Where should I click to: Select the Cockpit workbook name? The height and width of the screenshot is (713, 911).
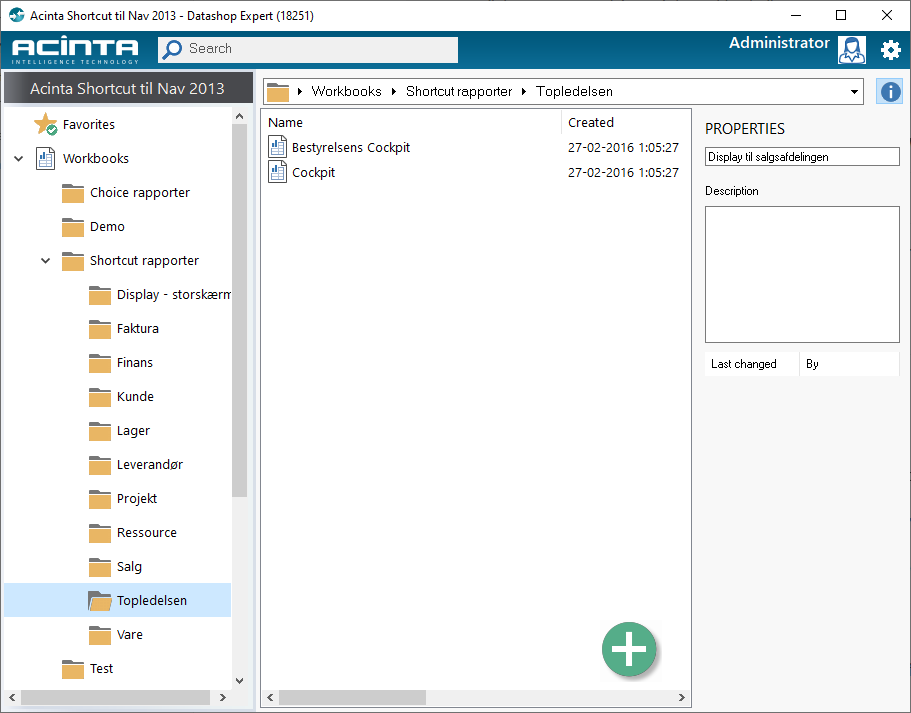(x=314, y=173)
